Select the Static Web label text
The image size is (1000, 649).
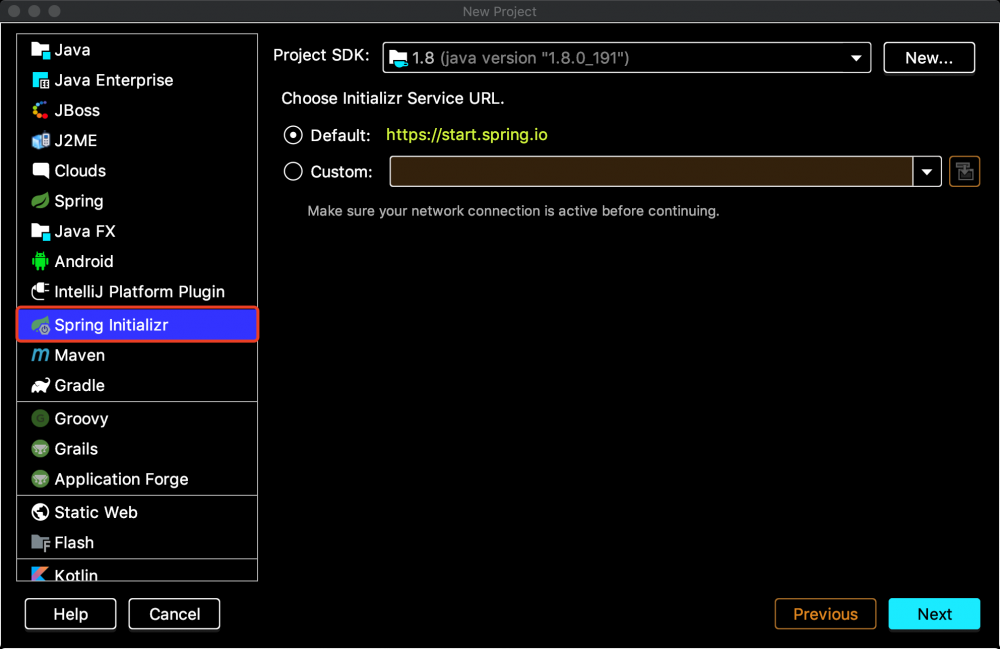(x=96, y=512)
